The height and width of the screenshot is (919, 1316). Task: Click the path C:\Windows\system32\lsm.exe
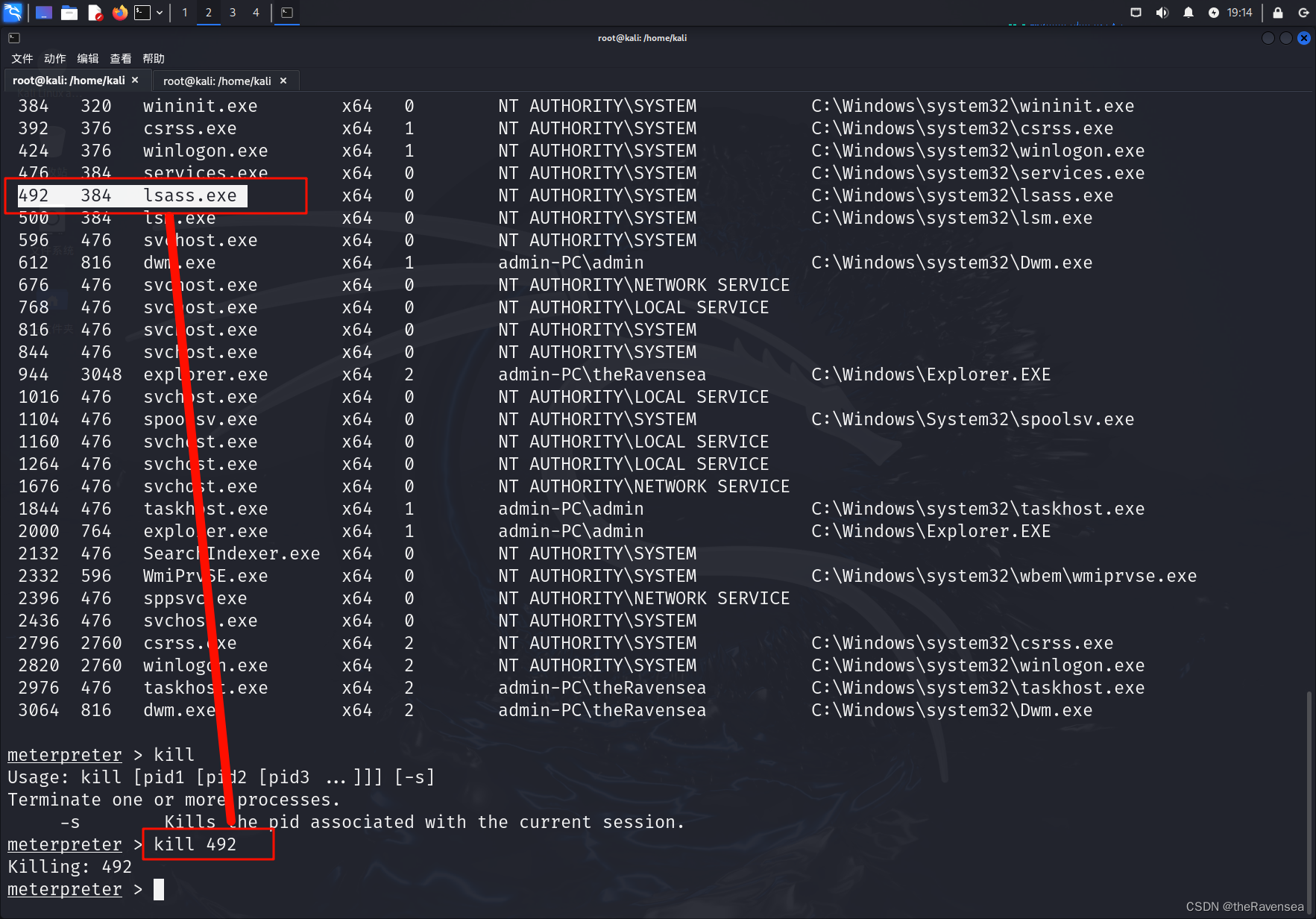click(952, 218)
